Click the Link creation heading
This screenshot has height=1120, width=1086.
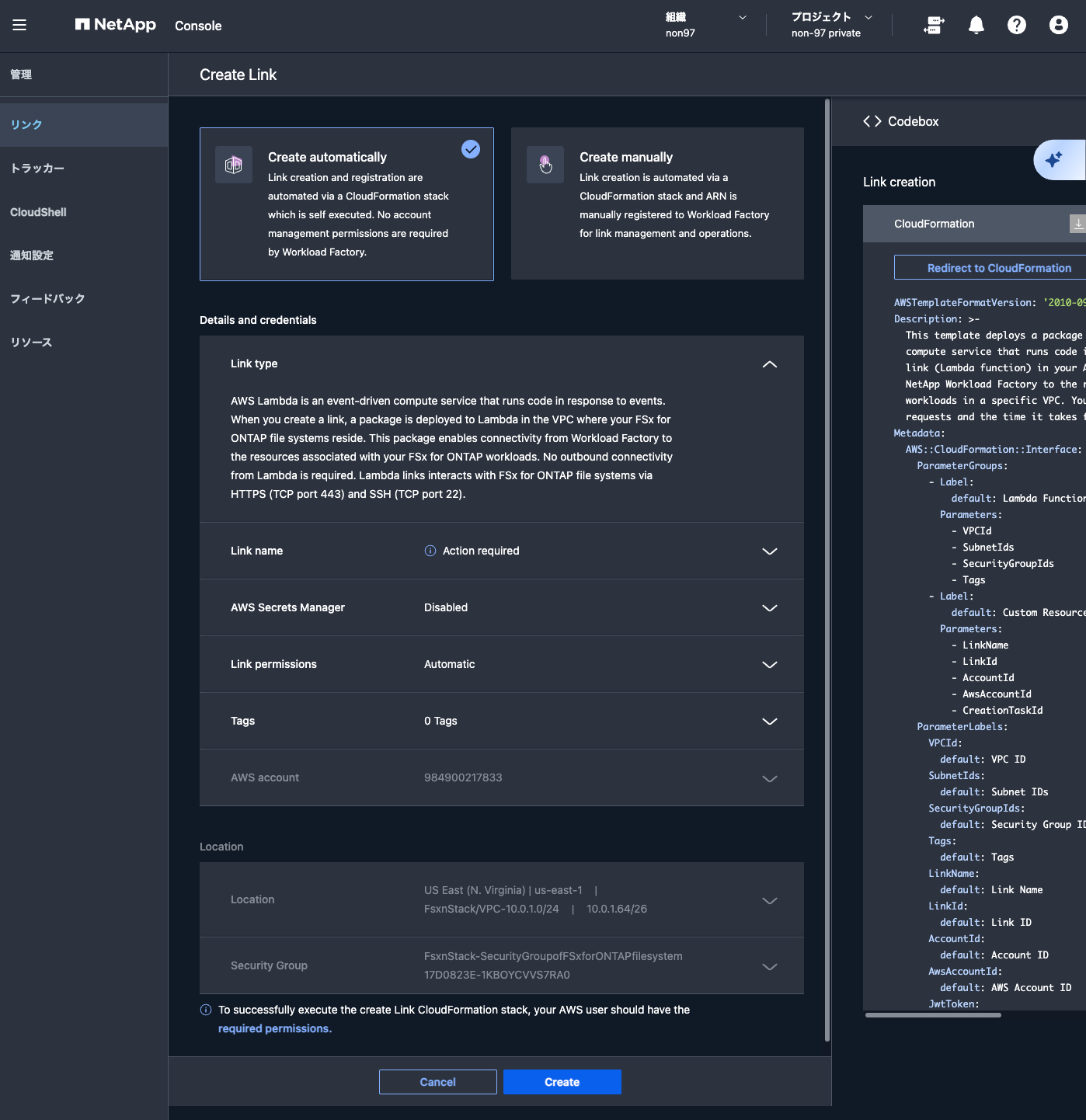(x=899, y=182)
